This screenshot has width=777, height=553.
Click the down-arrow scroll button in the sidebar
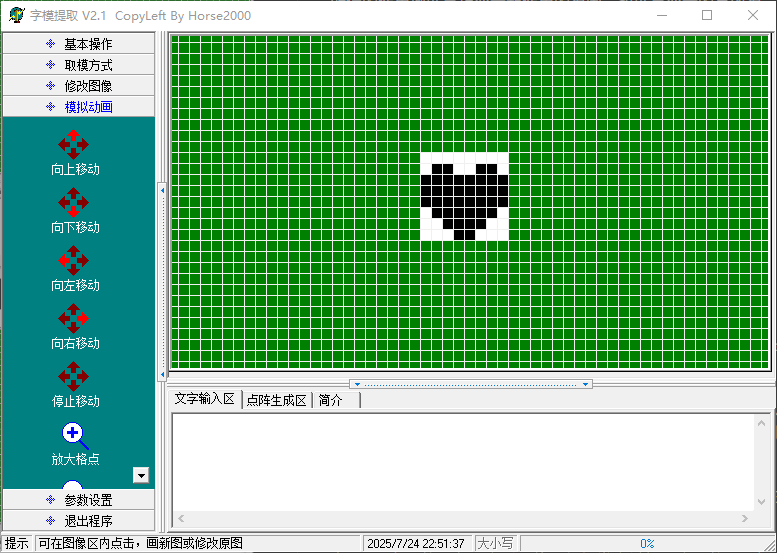tap(141, 475)
